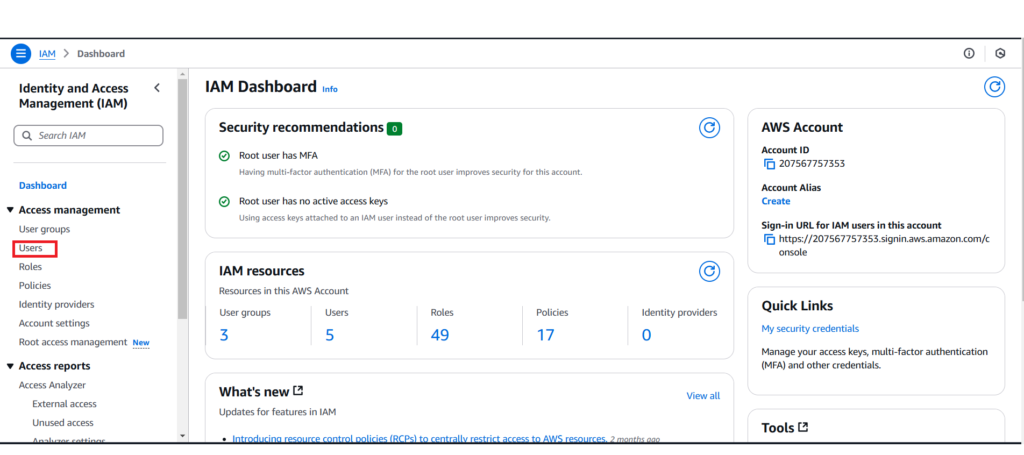Click the hexagon settings icon in top bar
The width and height of the screenshot is (1024, 455).
tap(1000, 53)
